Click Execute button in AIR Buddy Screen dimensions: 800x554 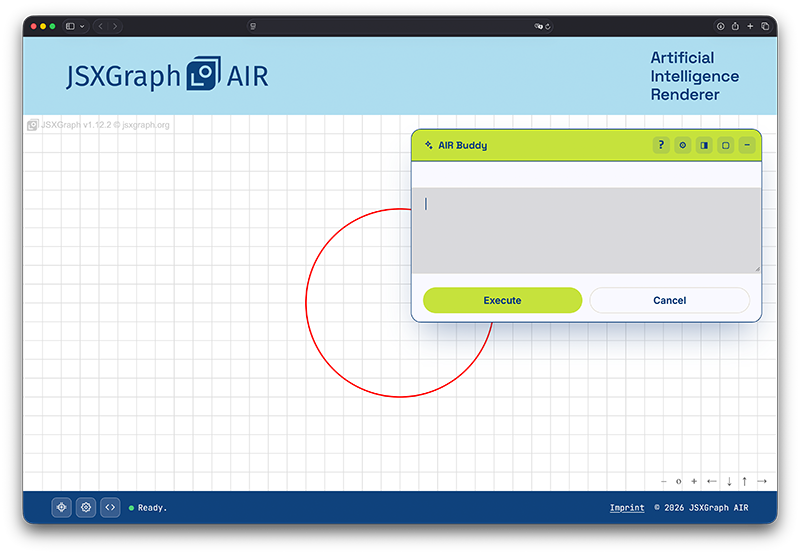coord(503,300)
